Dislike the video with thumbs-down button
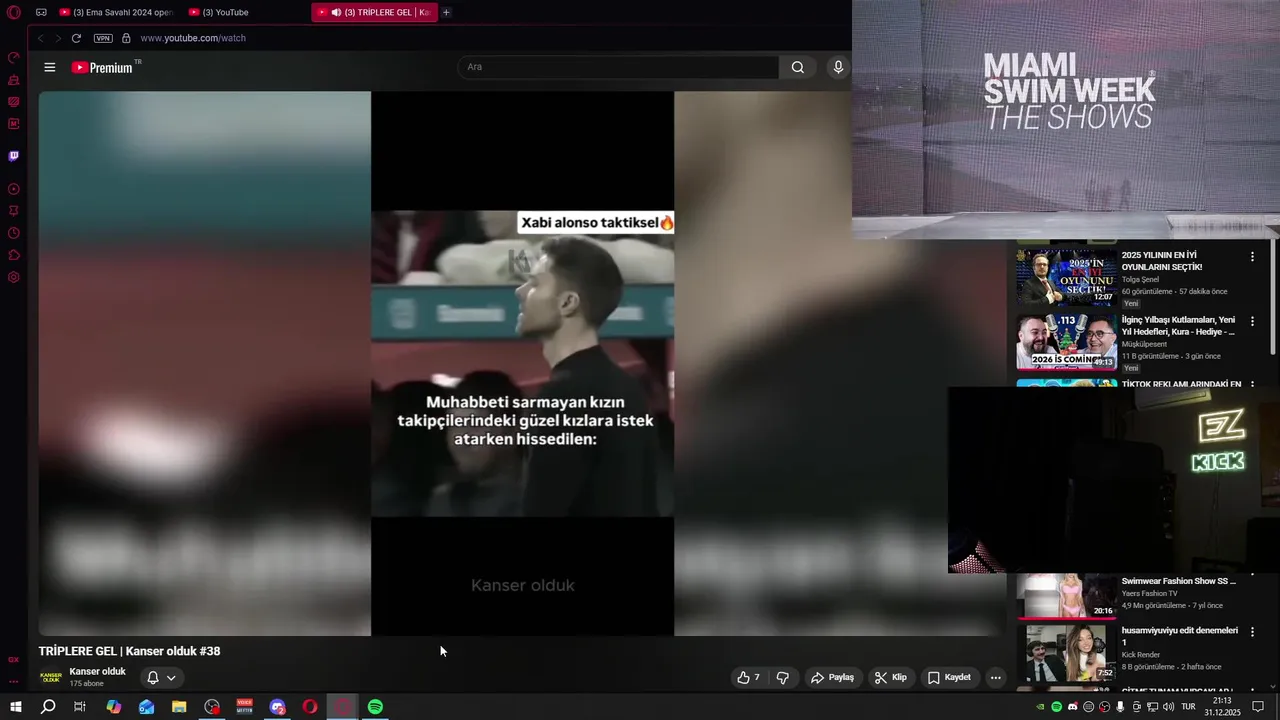The height and width of the screenshot is (720, 1280). (x=783, y=677)
